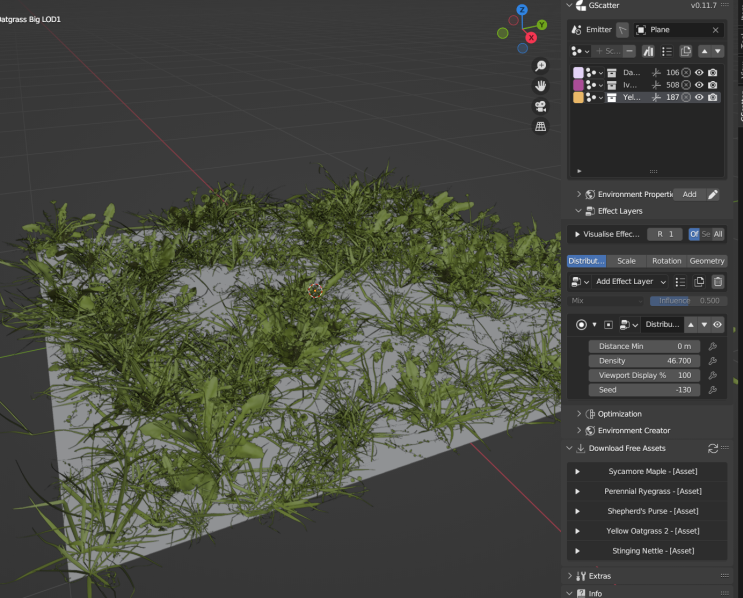Expand the Environment Creator section

tap(634, 431)
